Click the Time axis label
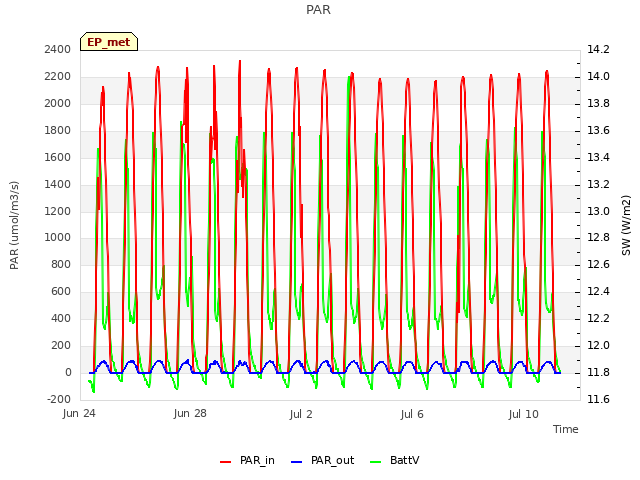Image resolution: width=640 pixels, height=480 pixels. click(566, 429)
